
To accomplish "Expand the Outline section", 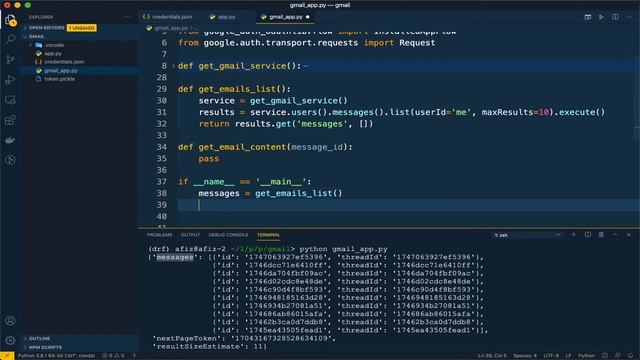I will click(80, 339).
